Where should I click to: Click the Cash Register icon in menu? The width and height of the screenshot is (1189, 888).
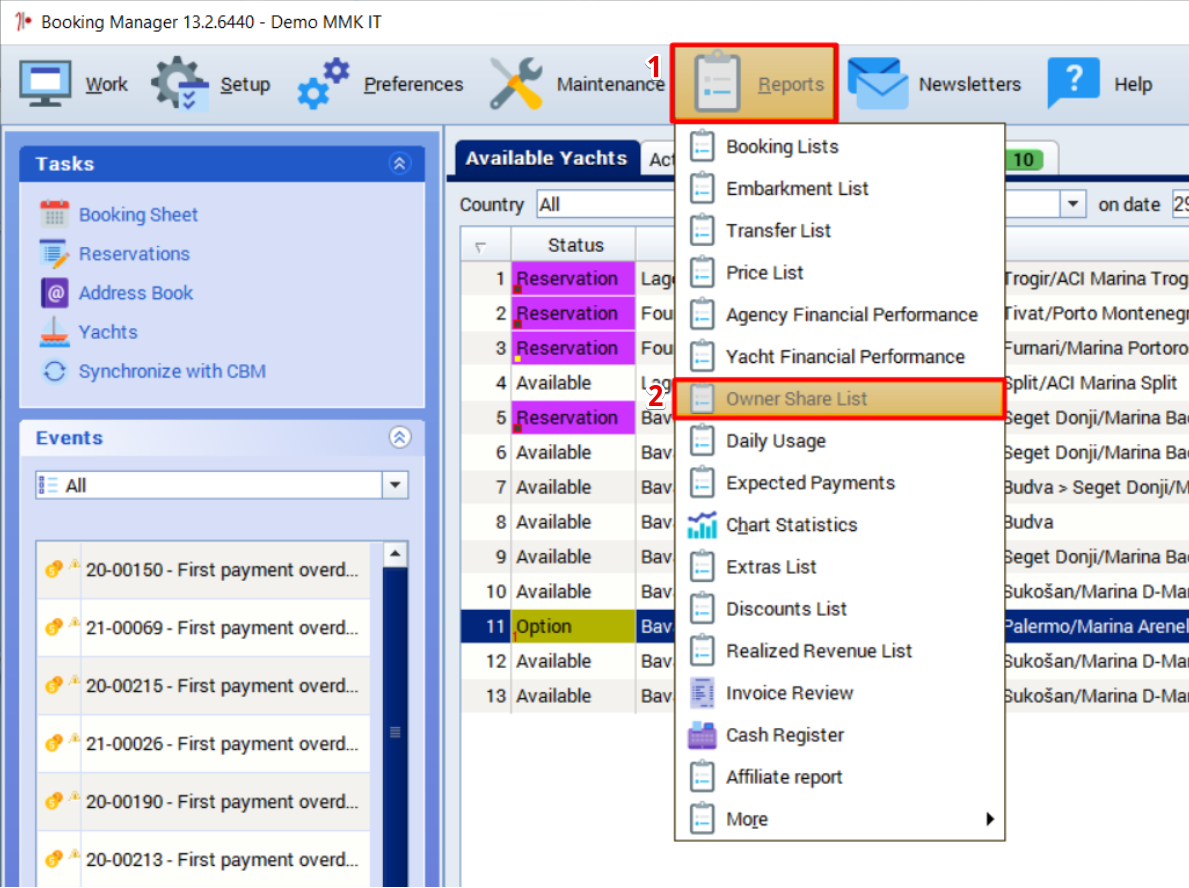pyautogui.click(x=703, y=735)
